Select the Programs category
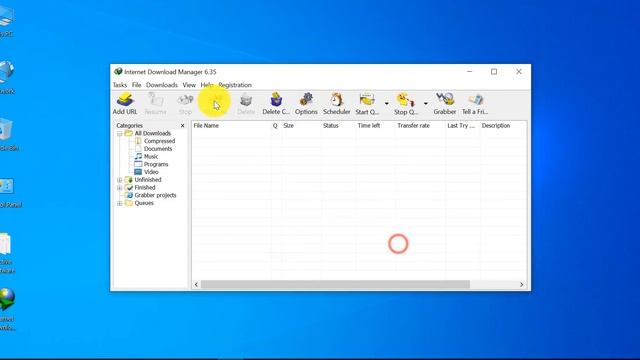Viewport: 640px width, 360px height. click(156, 164)
